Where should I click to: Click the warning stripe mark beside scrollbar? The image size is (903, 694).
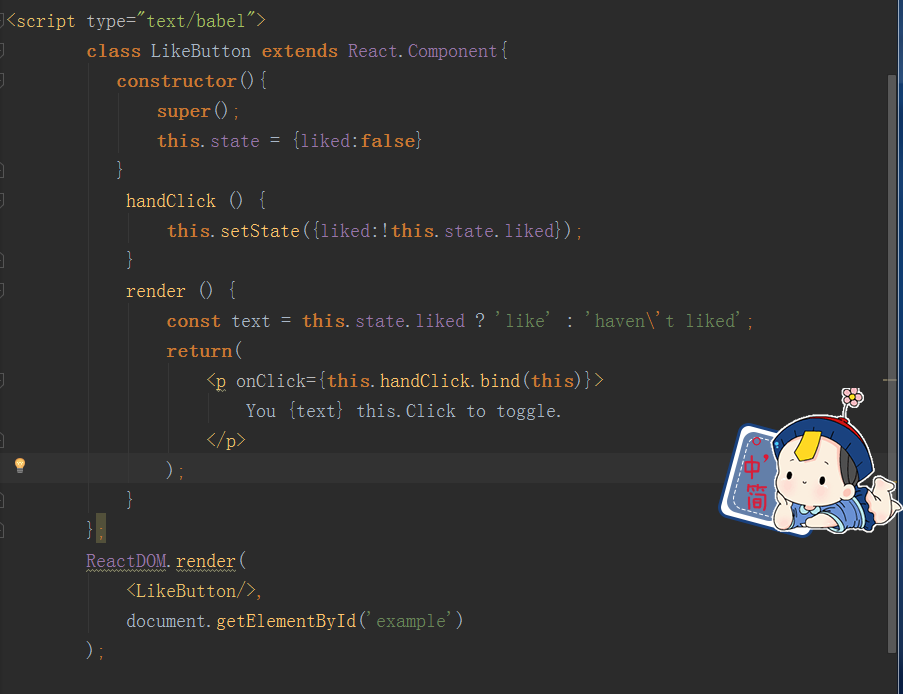pos(889,380)
